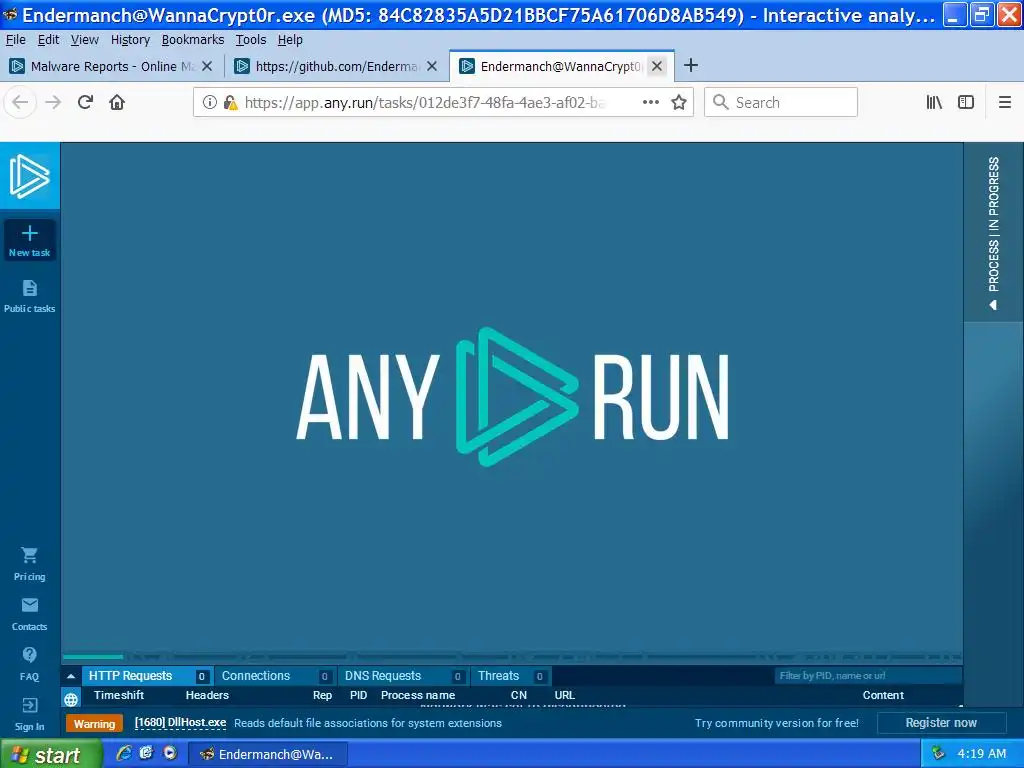Collapse the network panel with up arrow
Screen dimensions: 1024x768
coord(71,676)
